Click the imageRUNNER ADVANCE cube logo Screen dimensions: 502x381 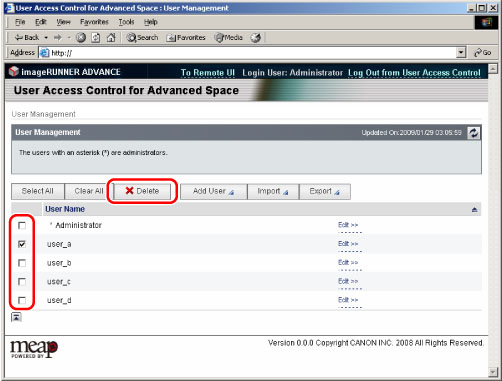14,71
